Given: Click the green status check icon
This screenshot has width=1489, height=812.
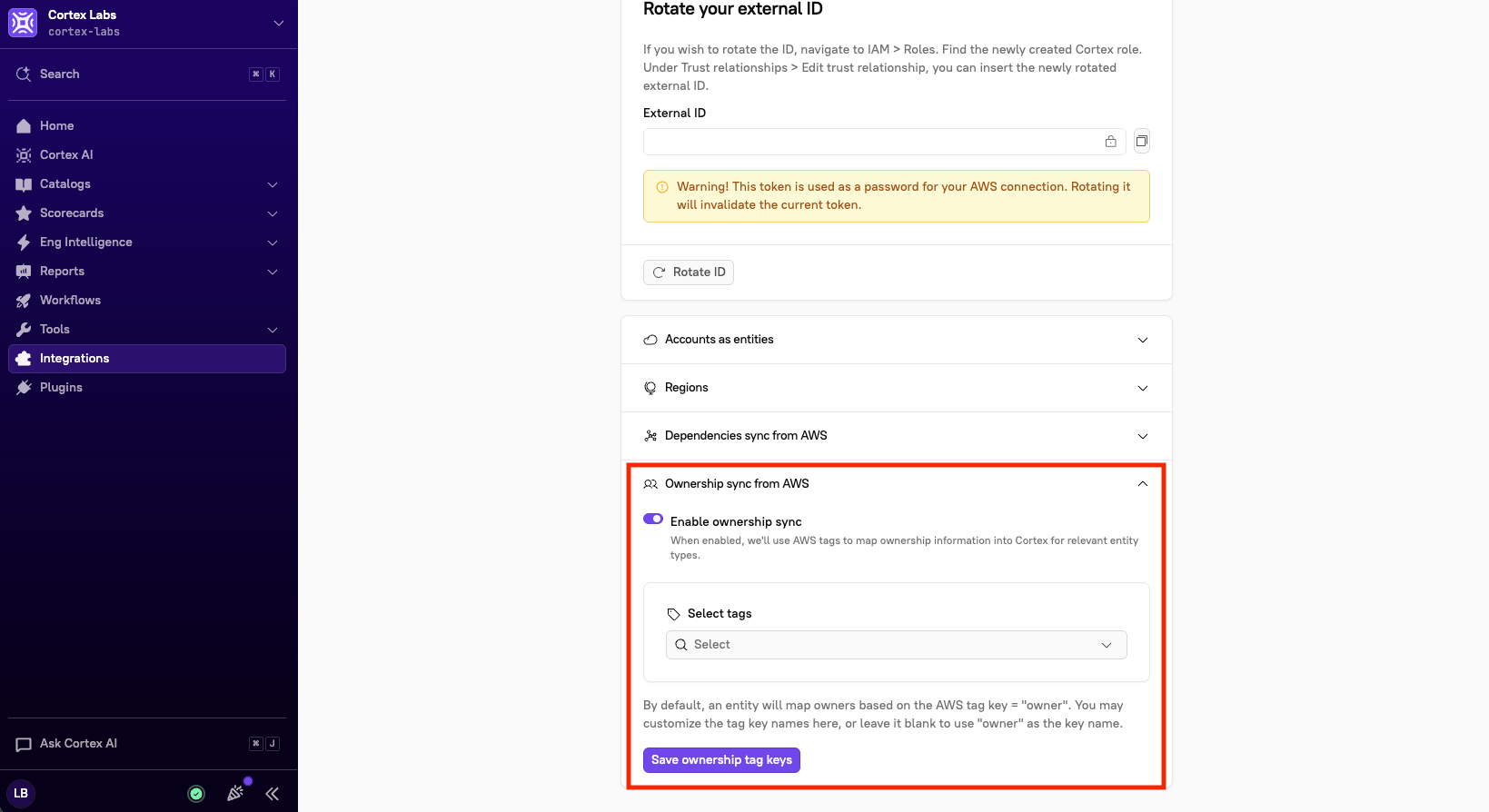Looking at the screenshot, I should tap(195, 794).
